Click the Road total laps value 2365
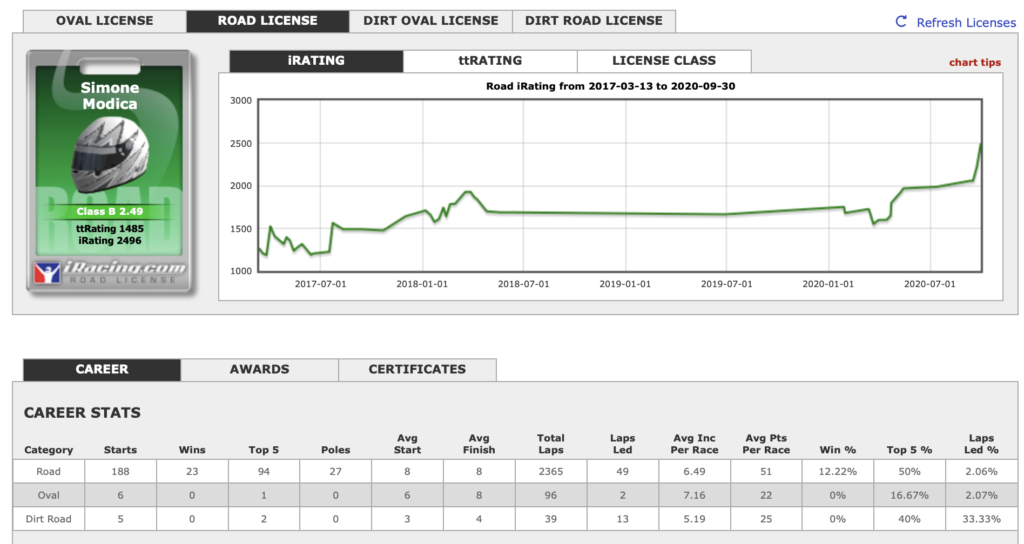This screenshot has height=544, width=1024. (551, 472)
